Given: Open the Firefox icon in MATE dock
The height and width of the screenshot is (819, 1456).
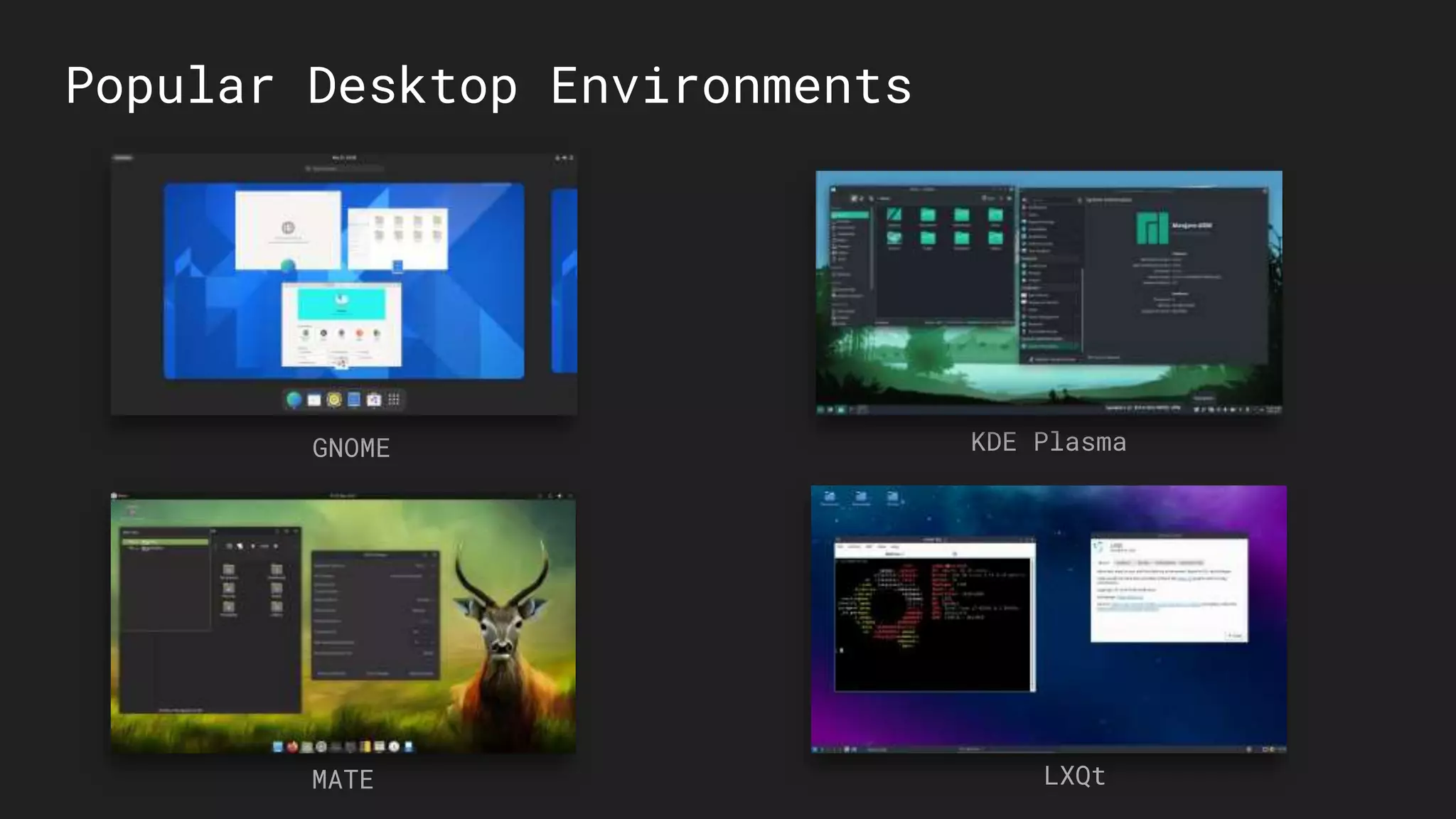Looking at the screenshot, I should [x=292, y=746].
